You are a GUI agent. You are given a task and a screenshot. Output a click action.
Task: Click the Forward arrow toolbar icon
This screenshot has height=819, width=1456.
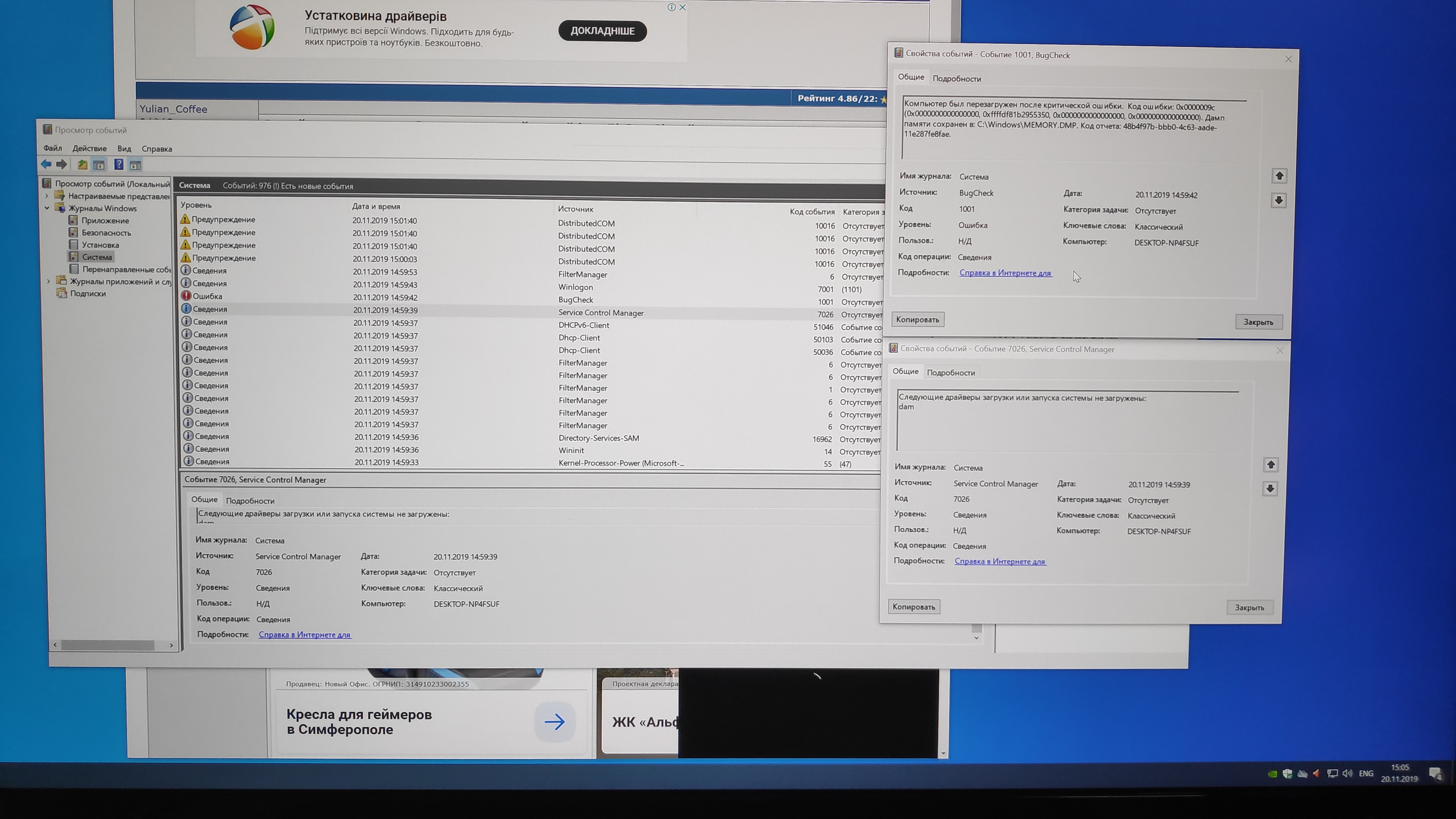point(62,164)
